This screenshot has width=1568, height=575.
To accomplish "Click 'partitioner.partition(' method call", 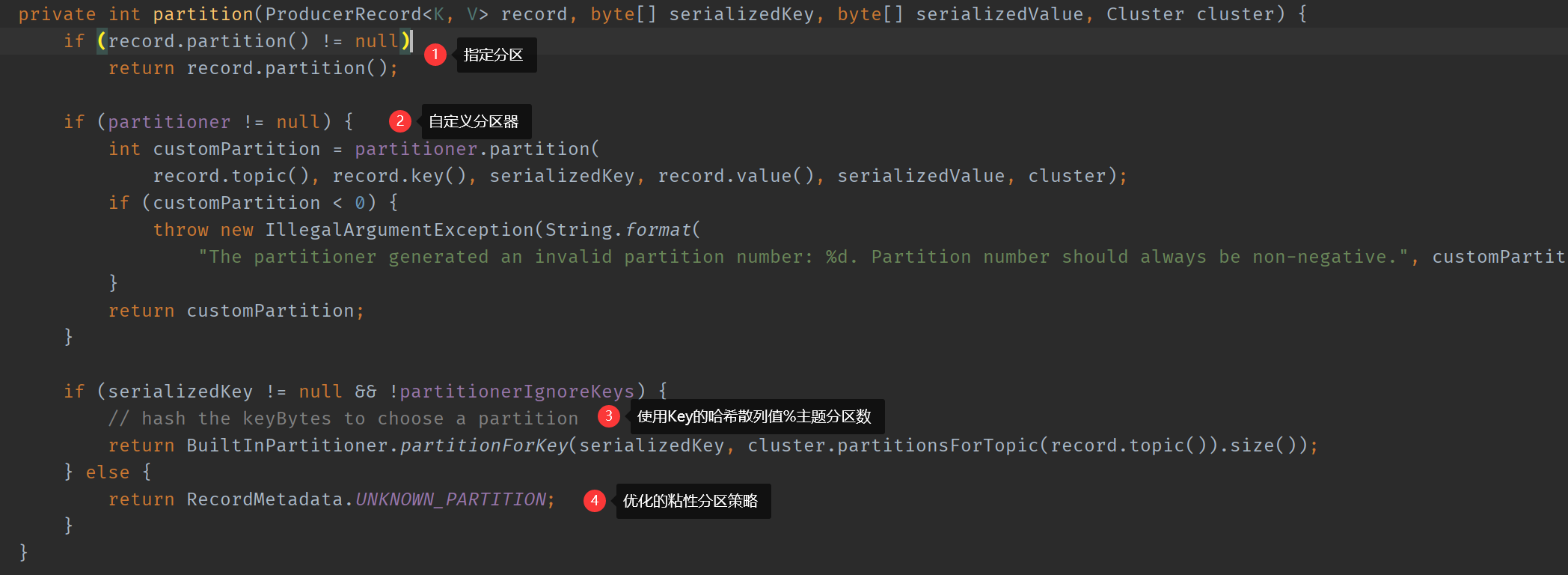I will (477, 149).
